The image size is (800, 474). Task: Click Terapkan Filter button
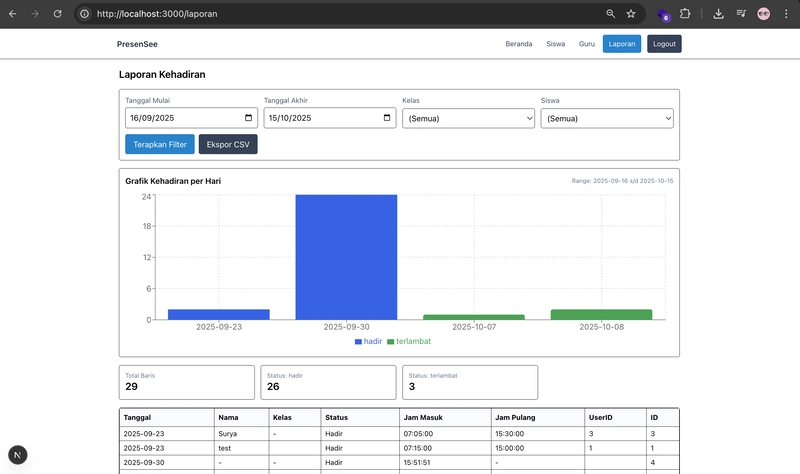160,144
